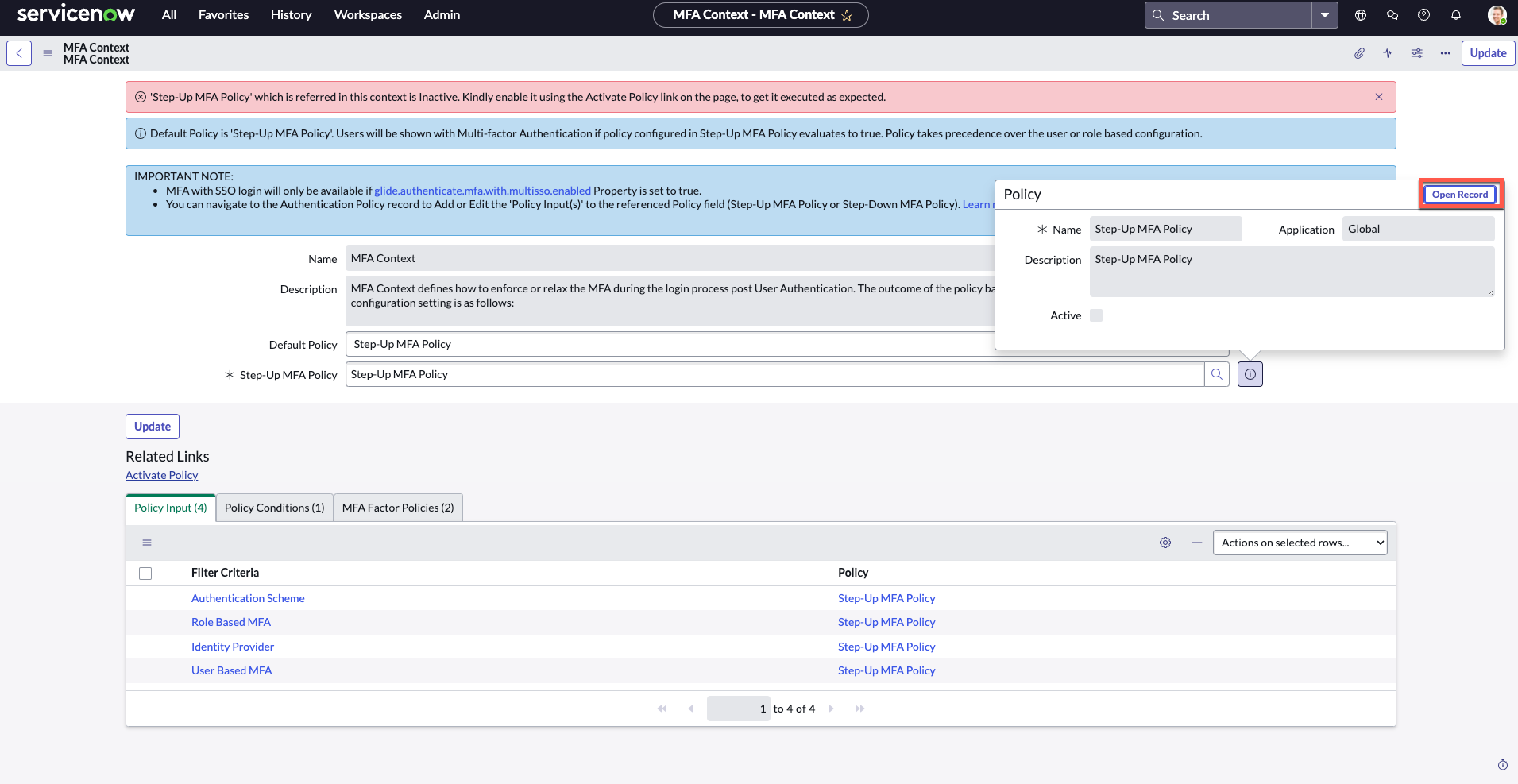
Task: Click the lookup magnifier for Step-Up MFA Policy
Action: (x=1217, y=374)
